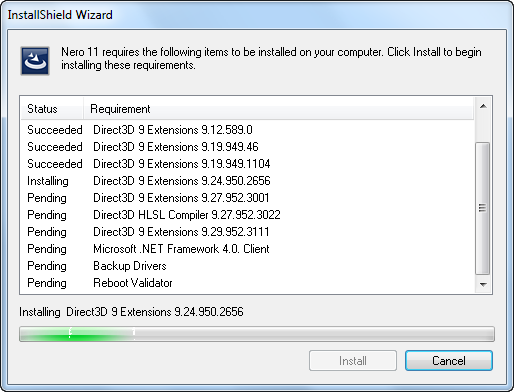This screenshot has height=392, width=514.
Task: Click the Nero installer icon
Action: tap(35, 61)
